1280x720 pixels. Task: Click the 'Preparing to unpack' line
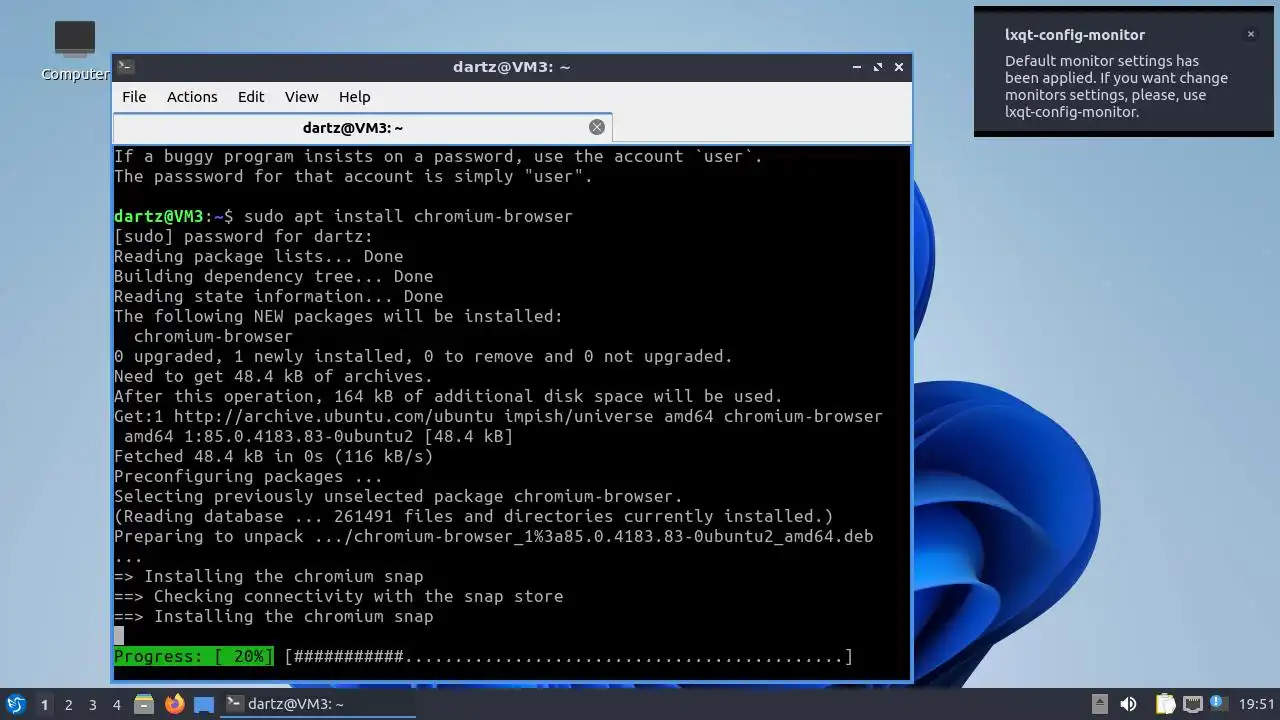tap(493, 537)
